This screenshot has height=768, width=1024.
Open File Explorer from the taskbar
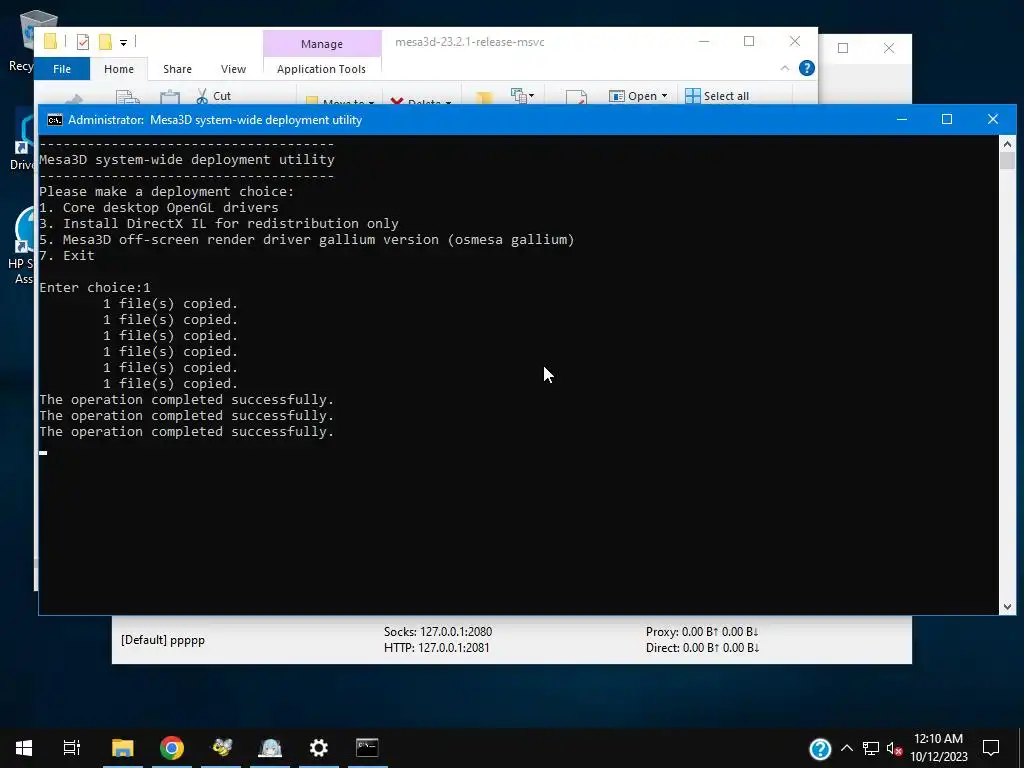click(122, 748)
